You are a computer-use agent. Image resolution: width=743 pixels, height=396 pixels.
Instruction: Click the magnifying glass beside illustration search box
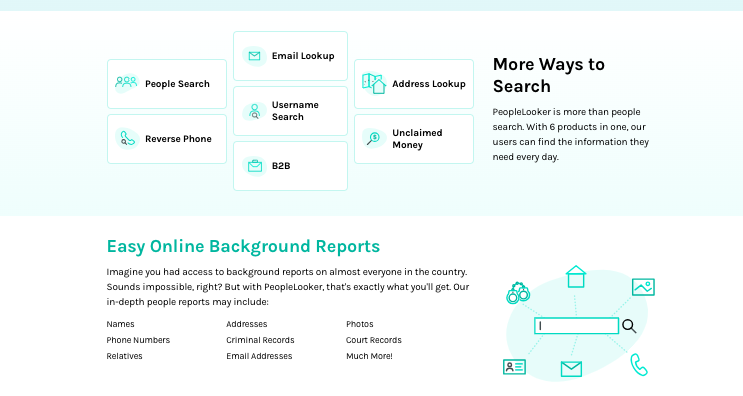[629, 326]
